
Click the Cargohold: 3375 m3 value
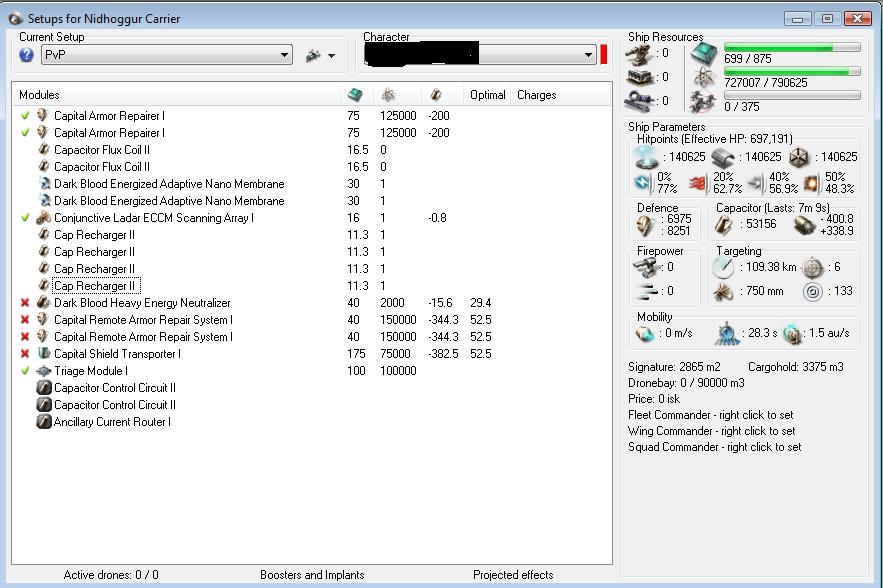(796, 367)
